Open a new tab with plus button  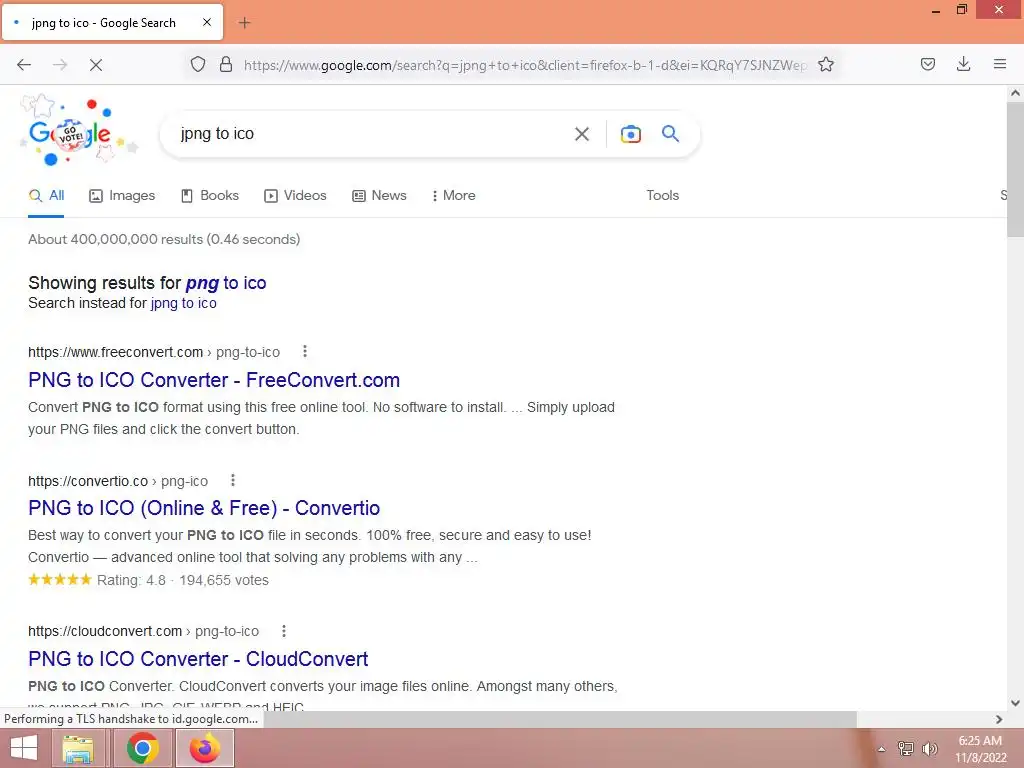click(244, 23)
